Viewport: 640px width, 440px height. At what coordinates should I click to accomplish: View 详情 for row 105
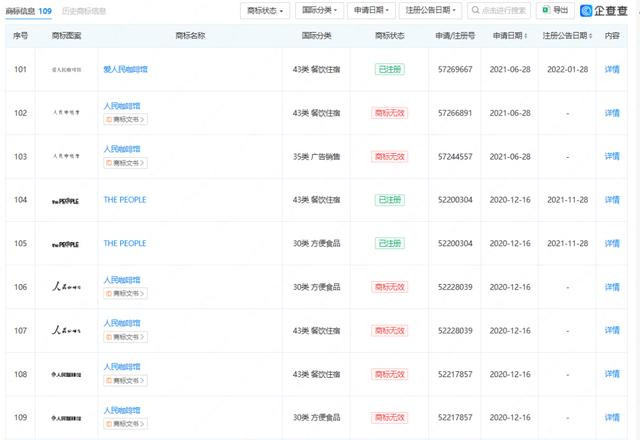(612, 243)
